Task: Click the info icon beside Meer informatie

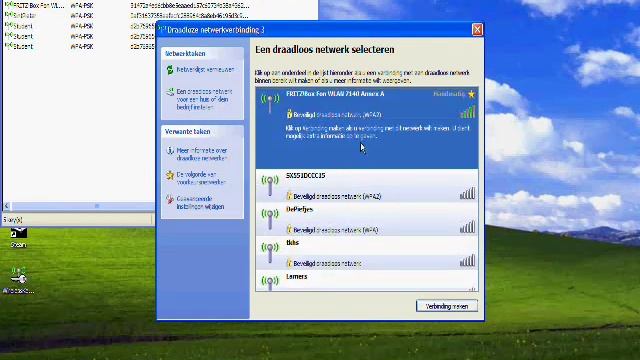Action: [170, 151]
